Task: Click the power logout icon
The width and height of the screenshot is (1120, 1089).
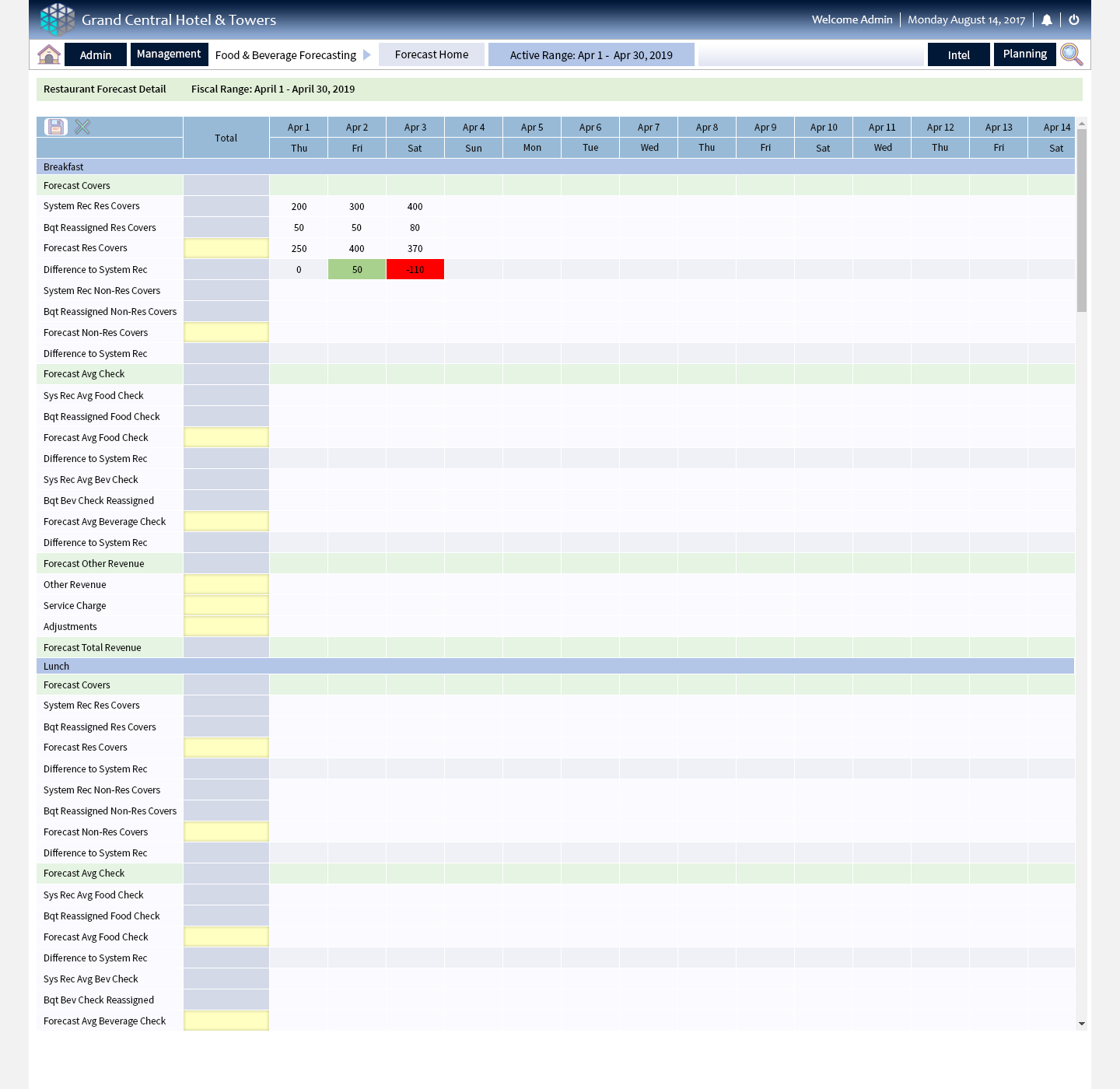Action: [x=1074, y=20]
